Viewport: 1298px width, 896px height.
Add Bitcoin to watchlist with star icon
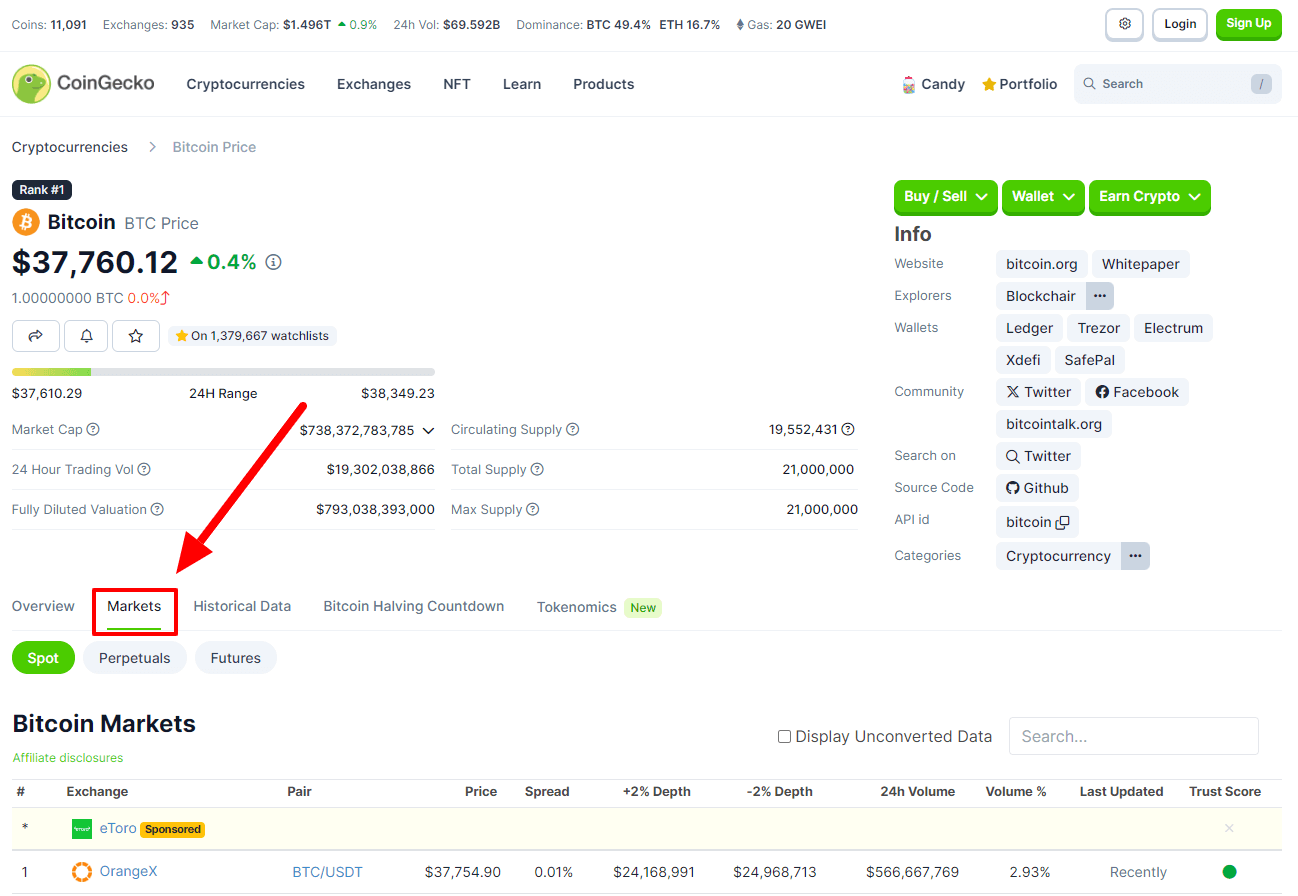coord(136,336)
